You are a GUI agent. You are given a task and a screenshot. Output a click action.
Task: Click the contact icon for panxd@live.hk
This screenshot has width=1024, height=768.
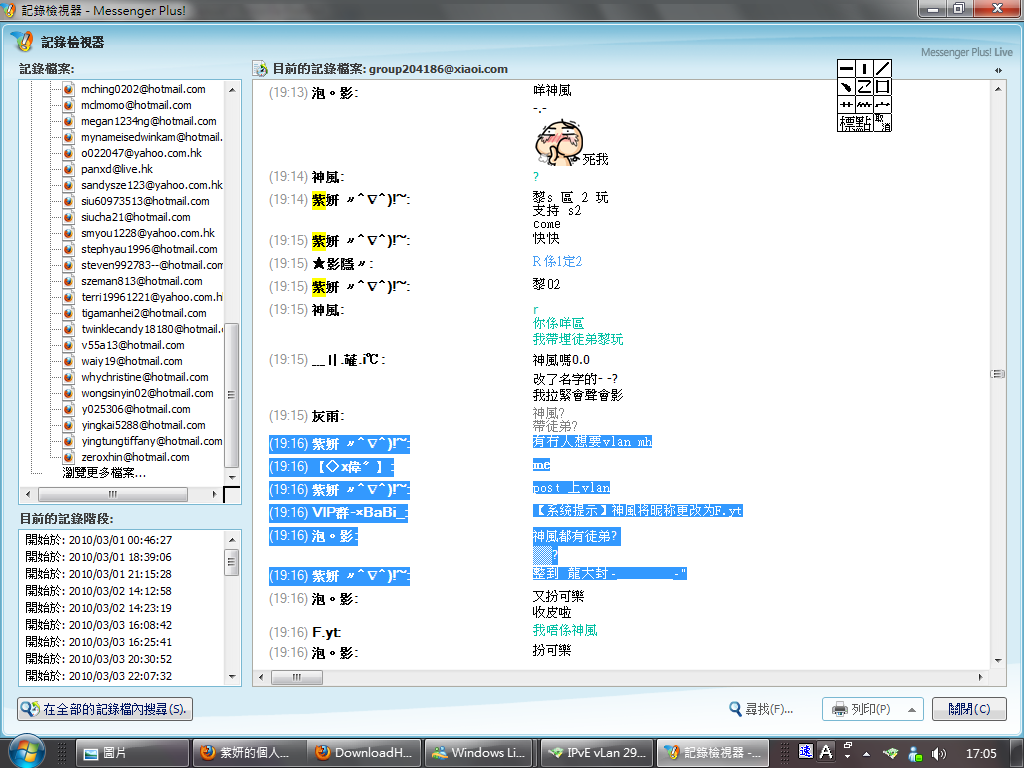pyautogui.click(x=69, y=169)
